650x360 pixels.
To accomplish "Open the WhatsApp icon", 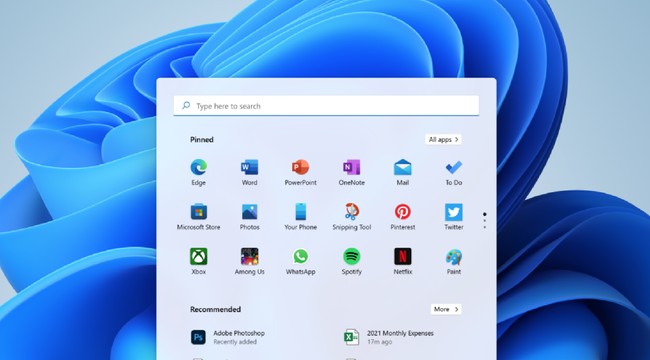I will click(x=301, y=256).
